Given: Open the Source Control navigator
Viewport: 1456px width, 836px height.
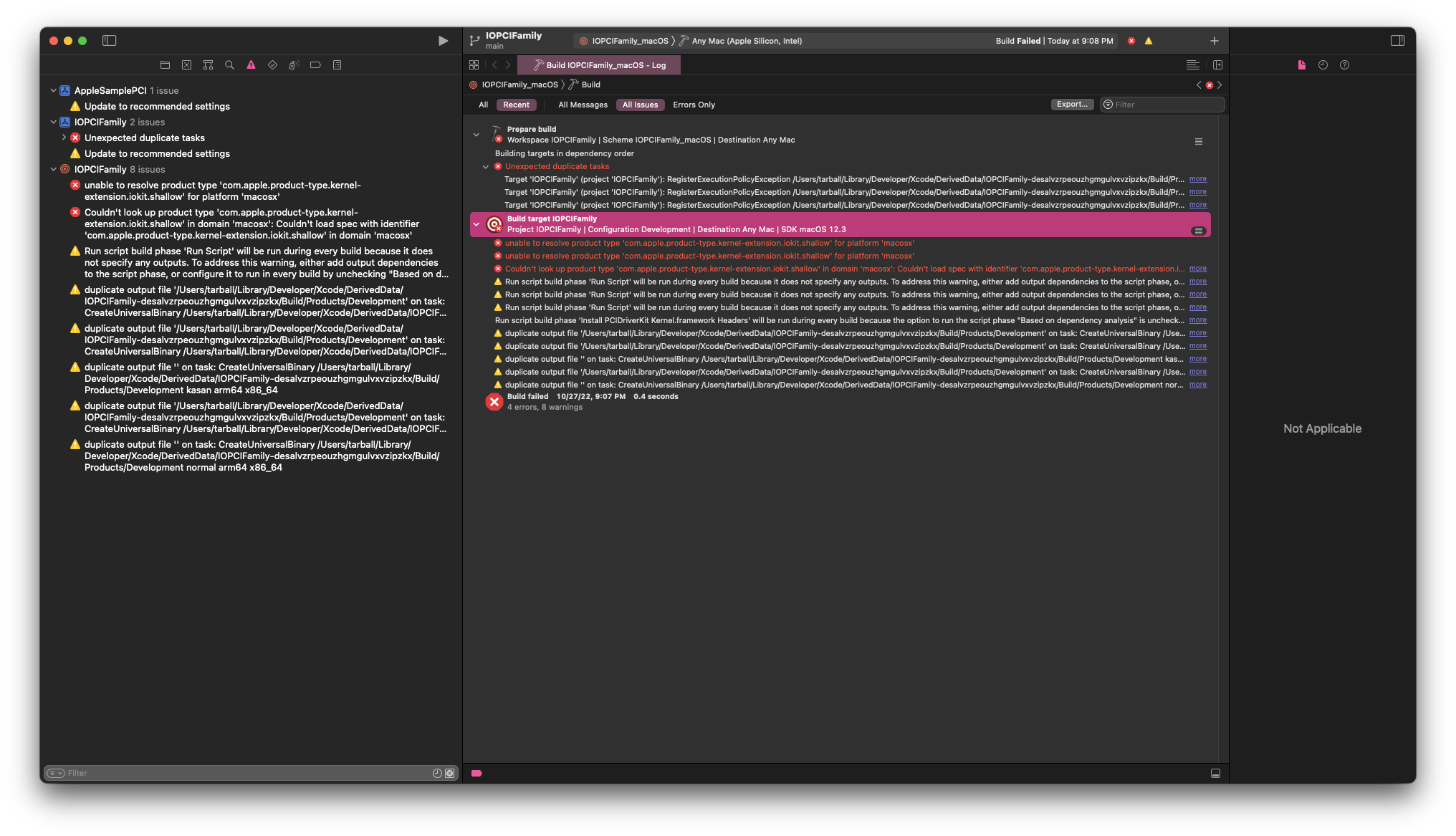Looking at the screenshot, I should [186, 65].
